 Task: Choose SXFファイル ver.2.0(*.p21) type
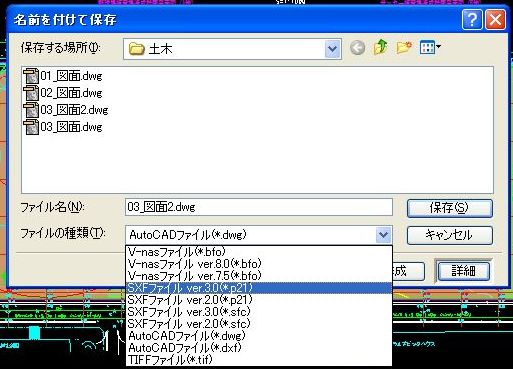point(259,300)
